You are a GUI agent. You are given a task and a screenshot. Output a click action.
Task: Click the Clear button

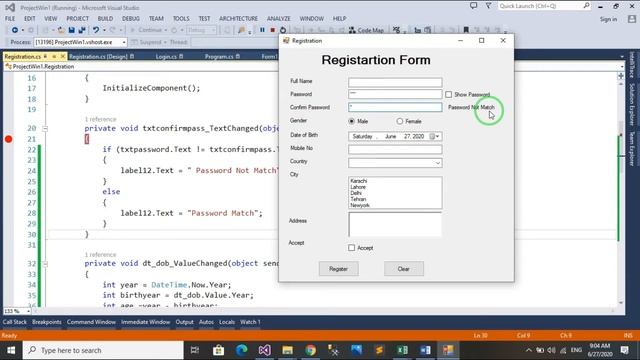pos(404,269)
